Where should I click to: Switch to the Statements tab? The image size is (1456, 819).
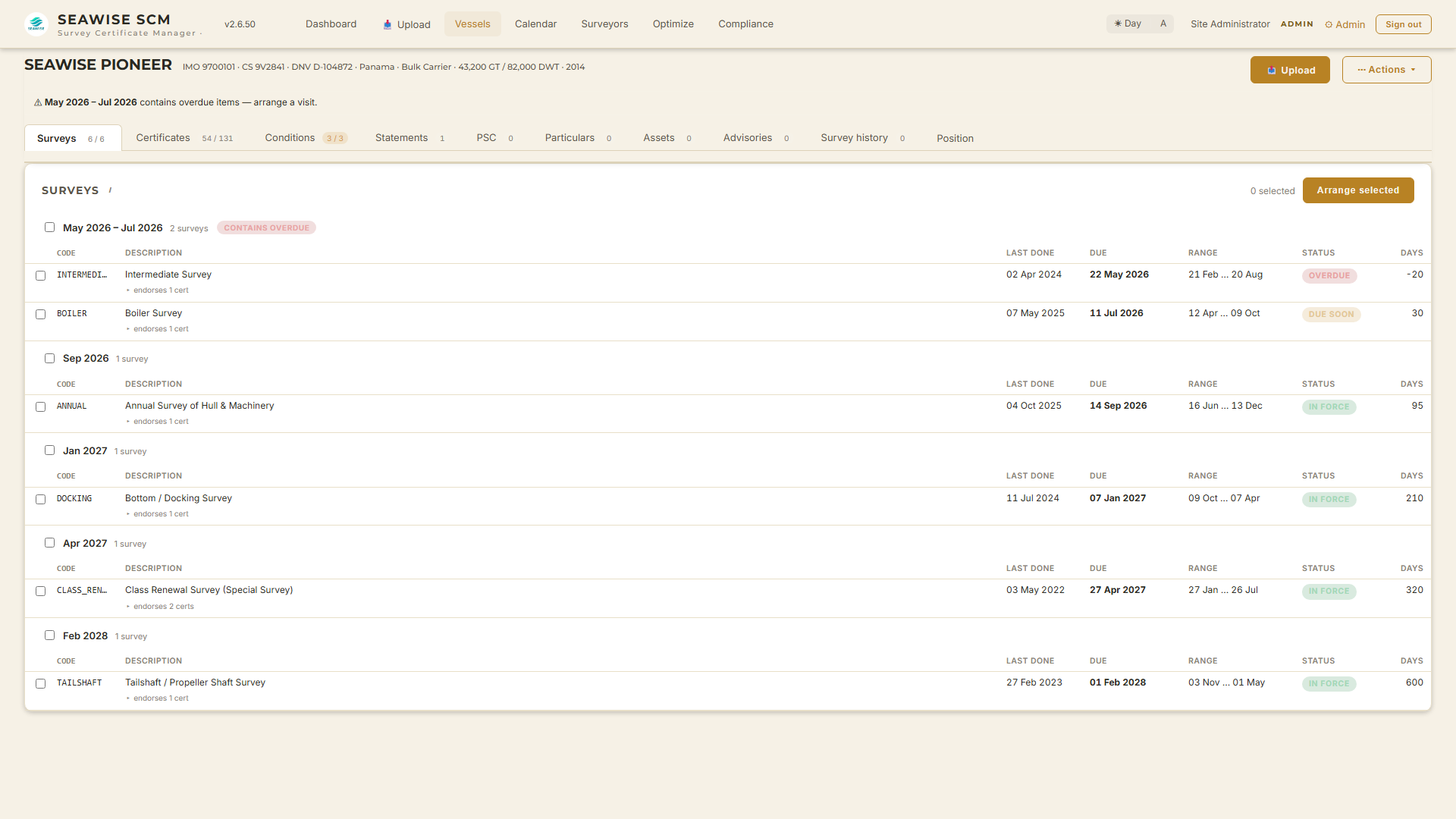410,138
